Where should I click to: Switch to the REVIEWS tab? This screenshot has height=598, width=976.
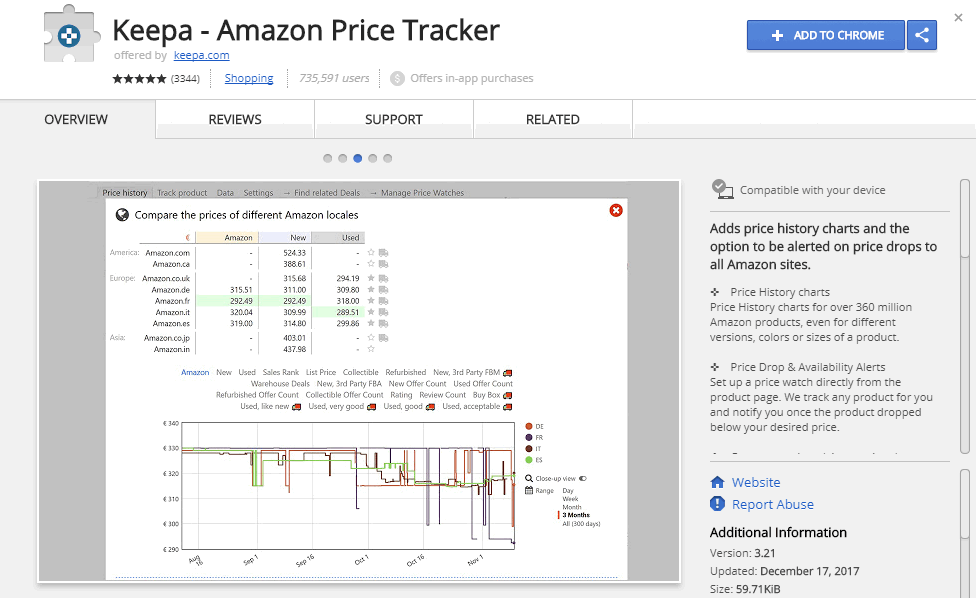point(235,119)
